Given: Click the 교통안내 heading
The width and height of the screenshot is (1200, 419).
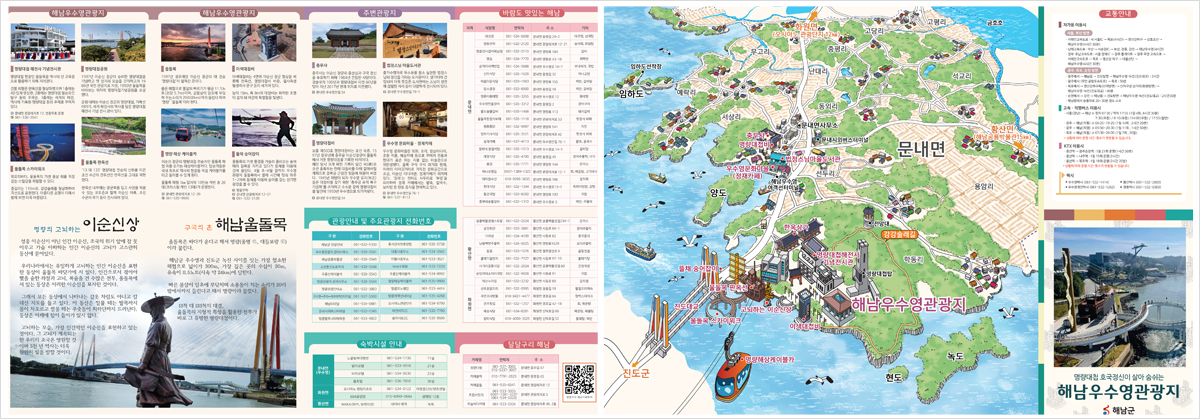Looking at the screenshot, I should point(1118,13).
